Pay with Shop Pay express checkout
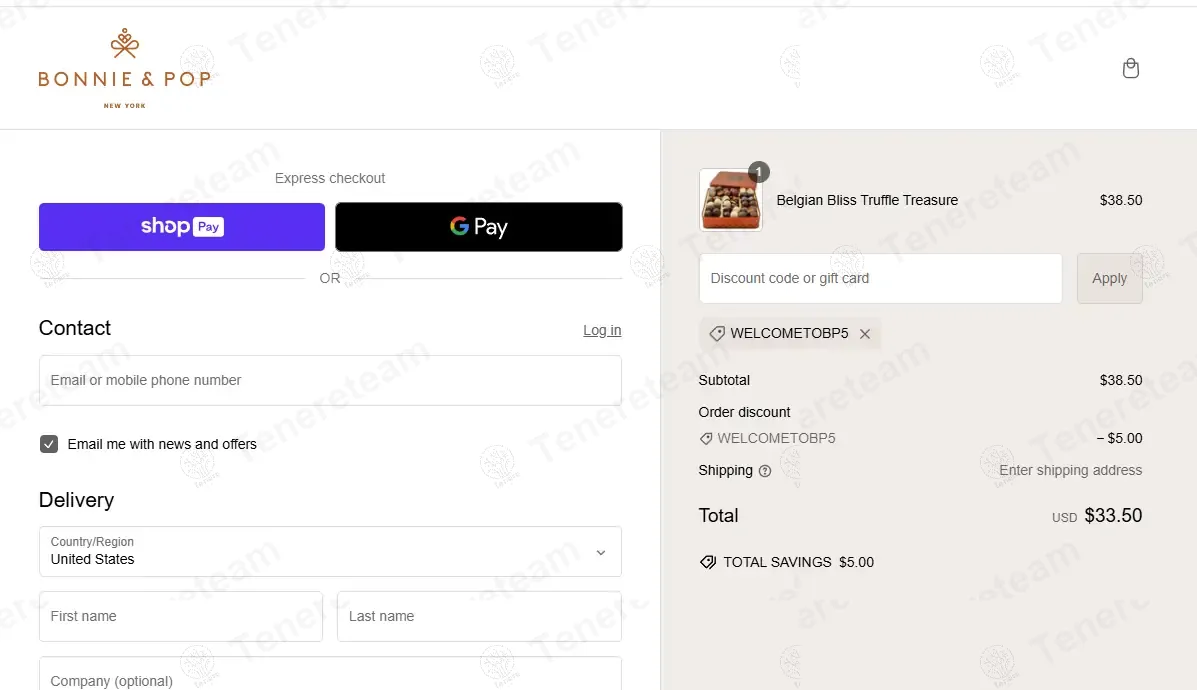The height and width of the screenshot is (690, 1197). click(182, 227)
